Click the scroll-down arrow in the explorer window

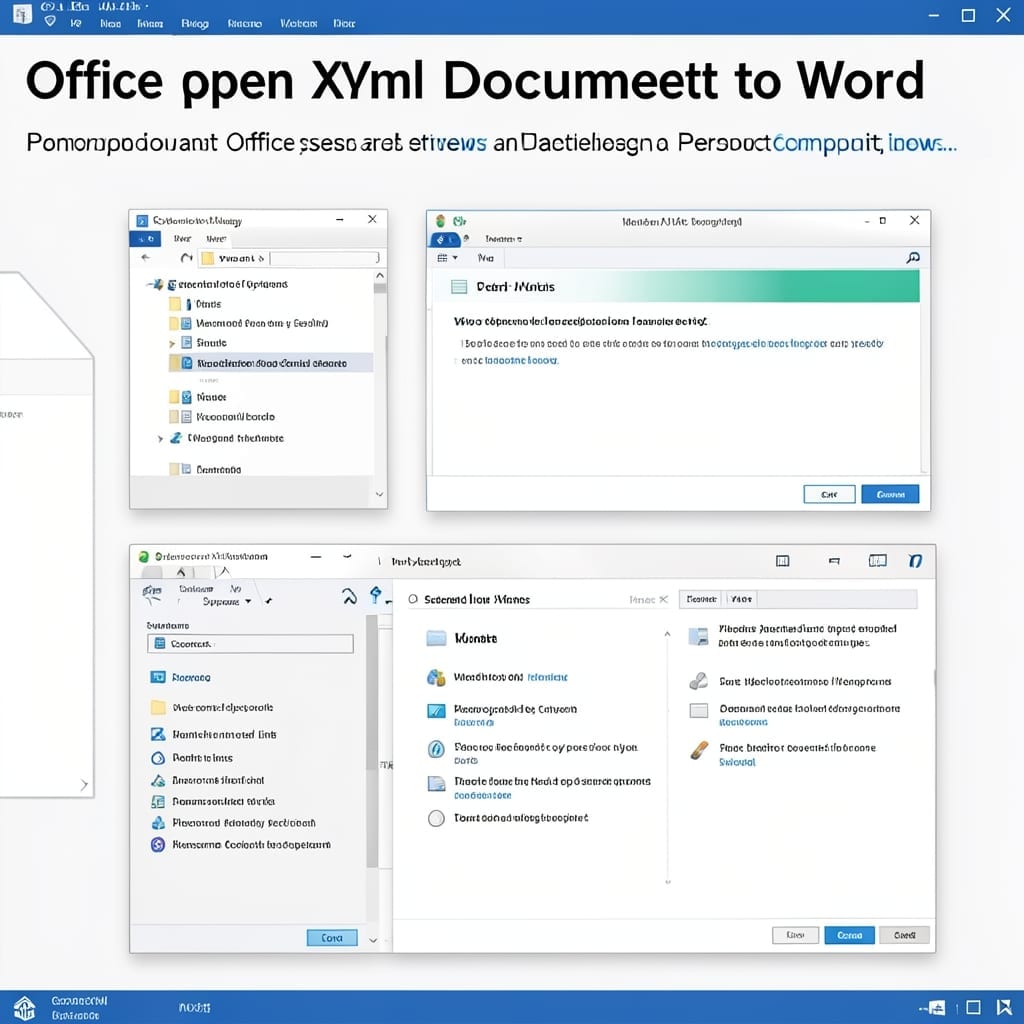[x=379, y=494]
